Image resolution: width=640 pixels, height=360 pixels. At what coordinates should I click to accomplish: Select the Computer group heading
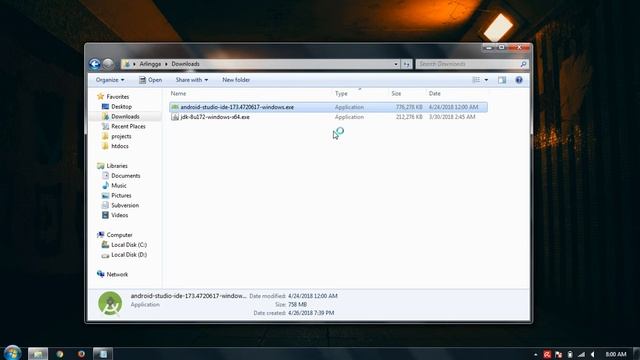pos(119,235)
